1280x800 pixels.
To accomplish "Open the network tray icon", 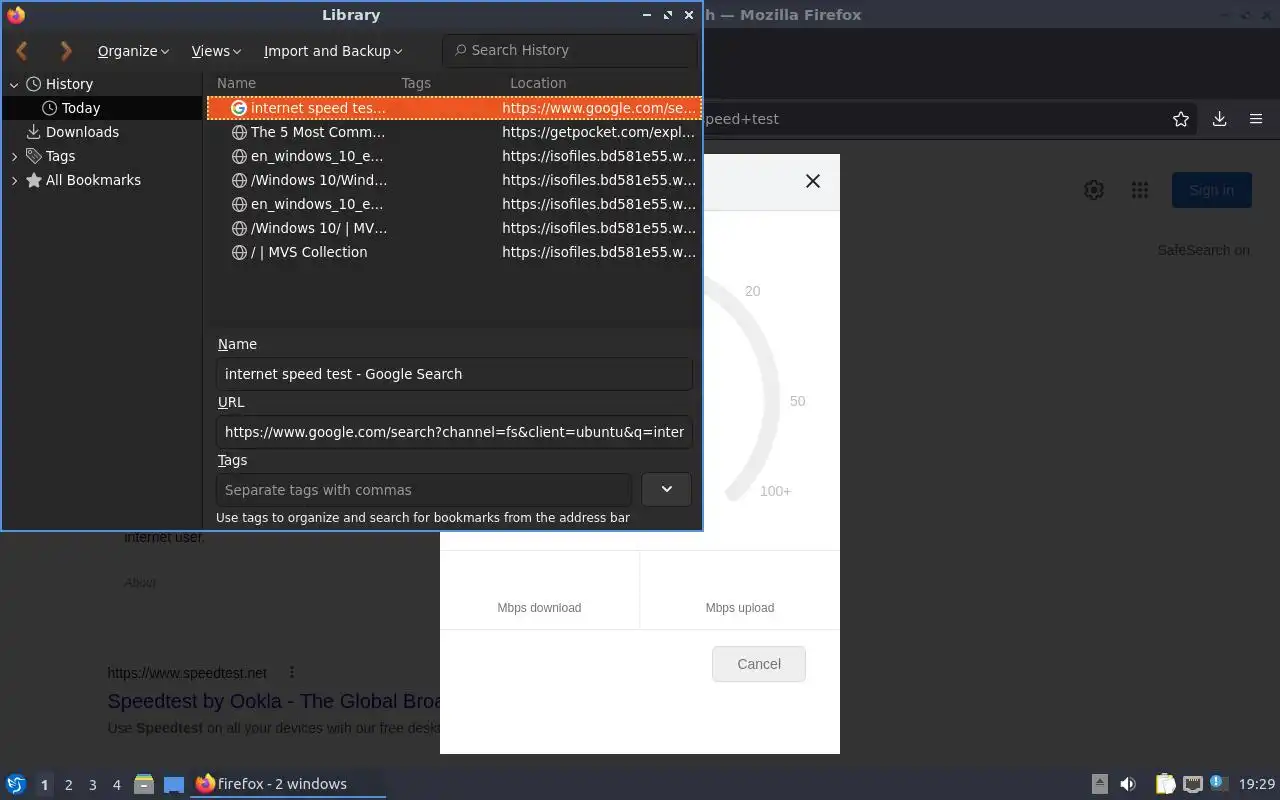I will point(1193,784).
